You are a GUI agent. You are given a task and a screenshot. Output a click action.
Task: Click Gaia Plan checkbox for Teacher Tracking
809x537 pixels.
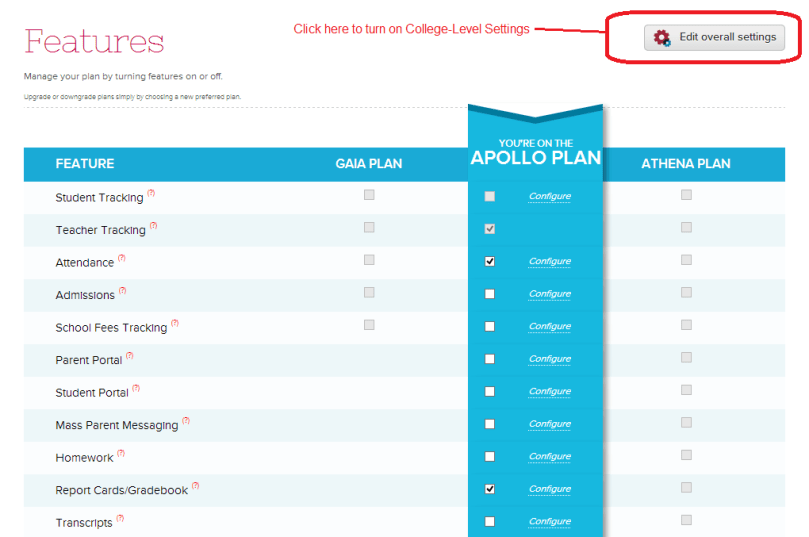pos(369,227)
